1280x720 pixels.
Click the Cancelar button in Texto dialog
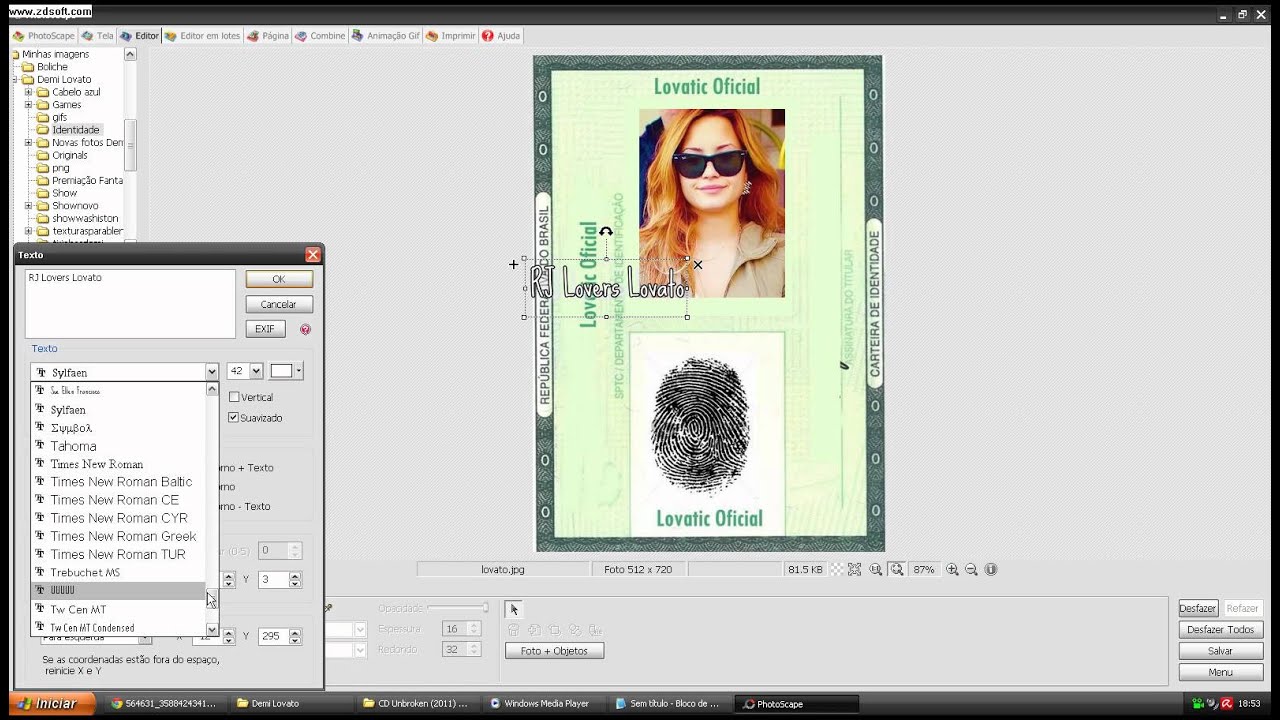click(279, 304)
